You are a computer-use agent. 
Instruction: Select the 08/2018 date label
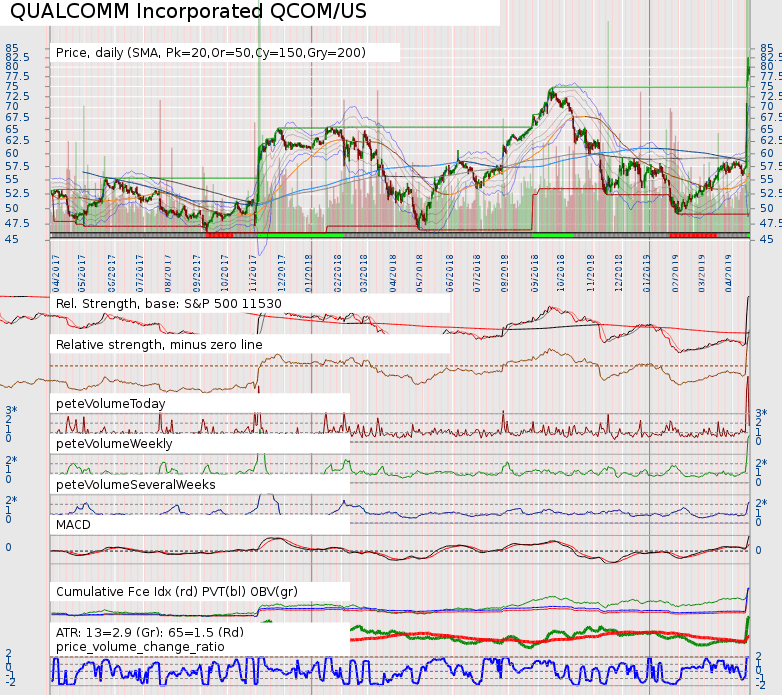(505, 274)
